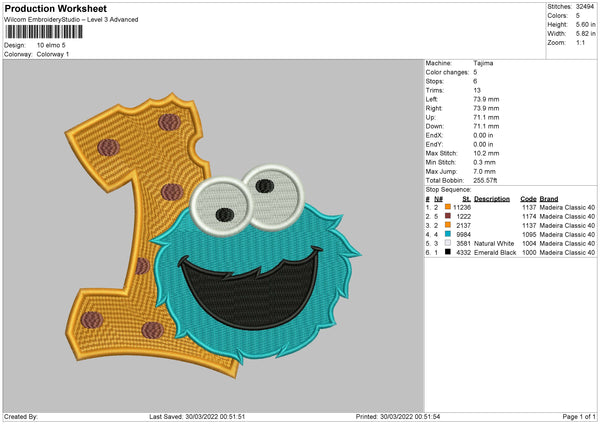600x424 pixels.
Task: Click the orange swatch beside 11236 stitches
Action: coord(448,207)
